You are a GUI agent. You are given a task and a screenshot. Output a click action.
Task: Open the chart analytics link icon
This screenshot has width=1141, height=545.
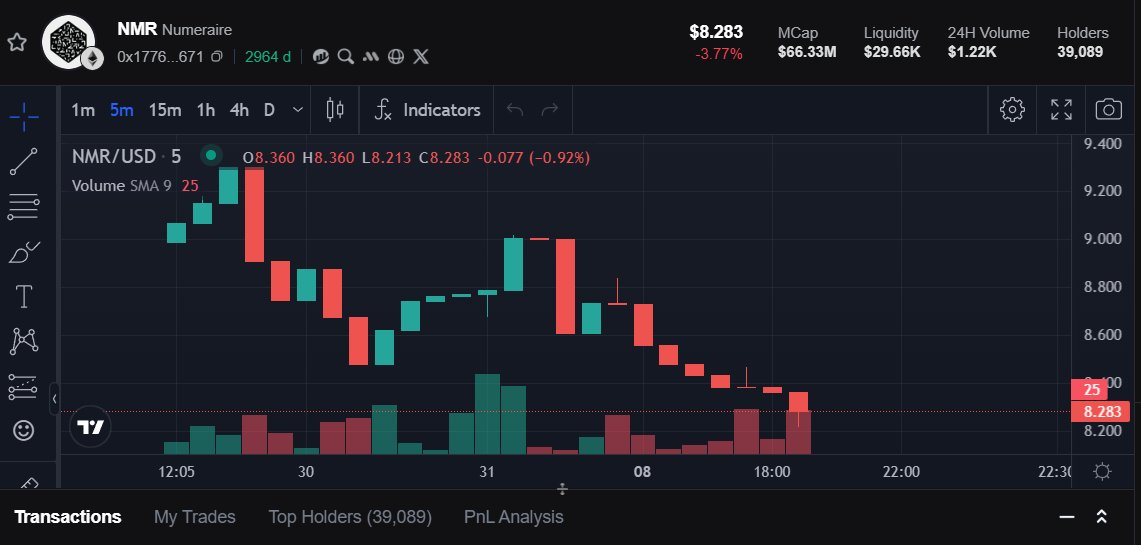321,57
